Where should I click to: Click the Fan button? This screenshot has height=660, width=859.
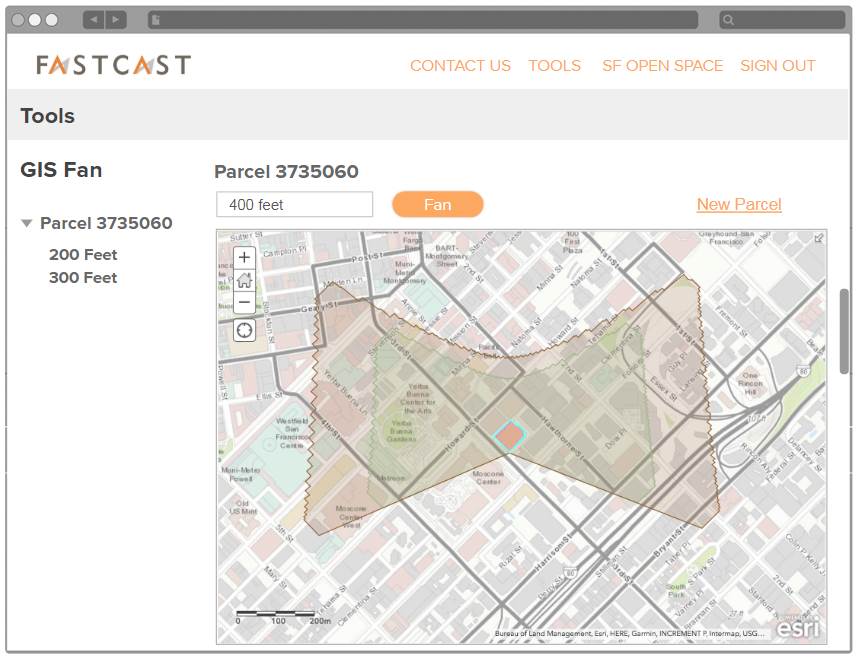(x=438, y=204)
